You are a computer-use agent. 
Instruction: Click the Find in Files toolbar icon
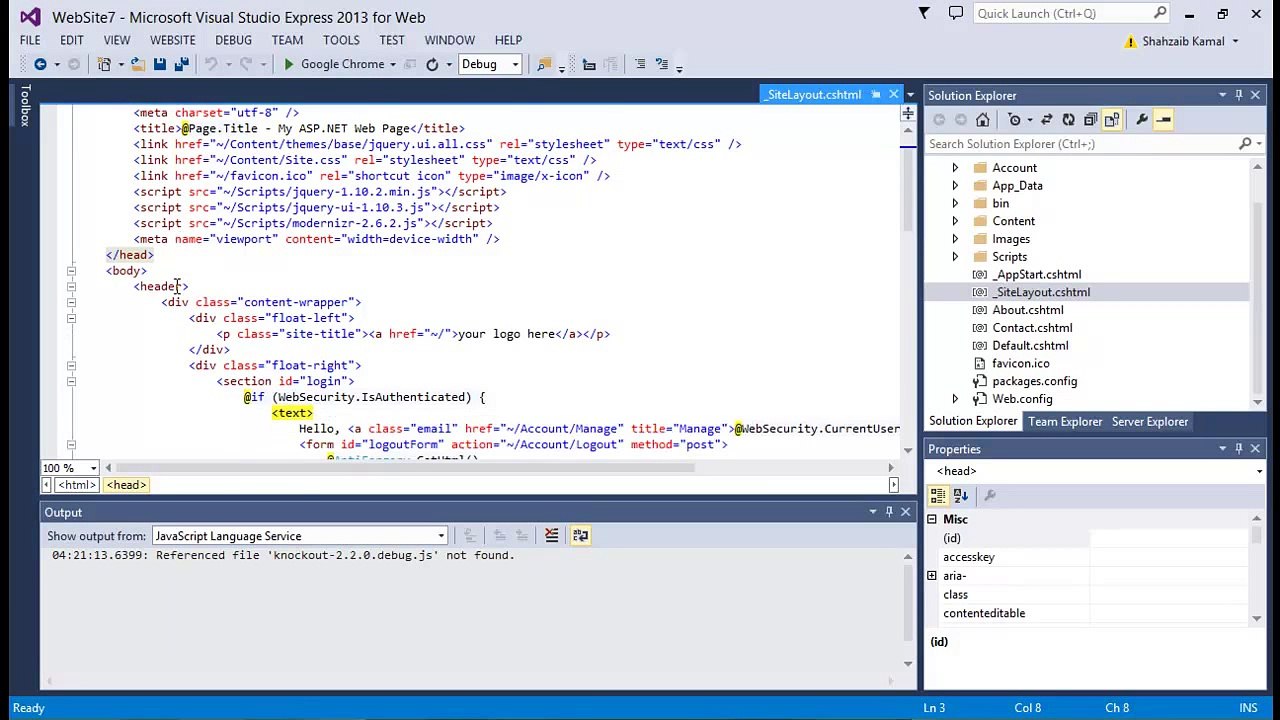tap(544, 64)
